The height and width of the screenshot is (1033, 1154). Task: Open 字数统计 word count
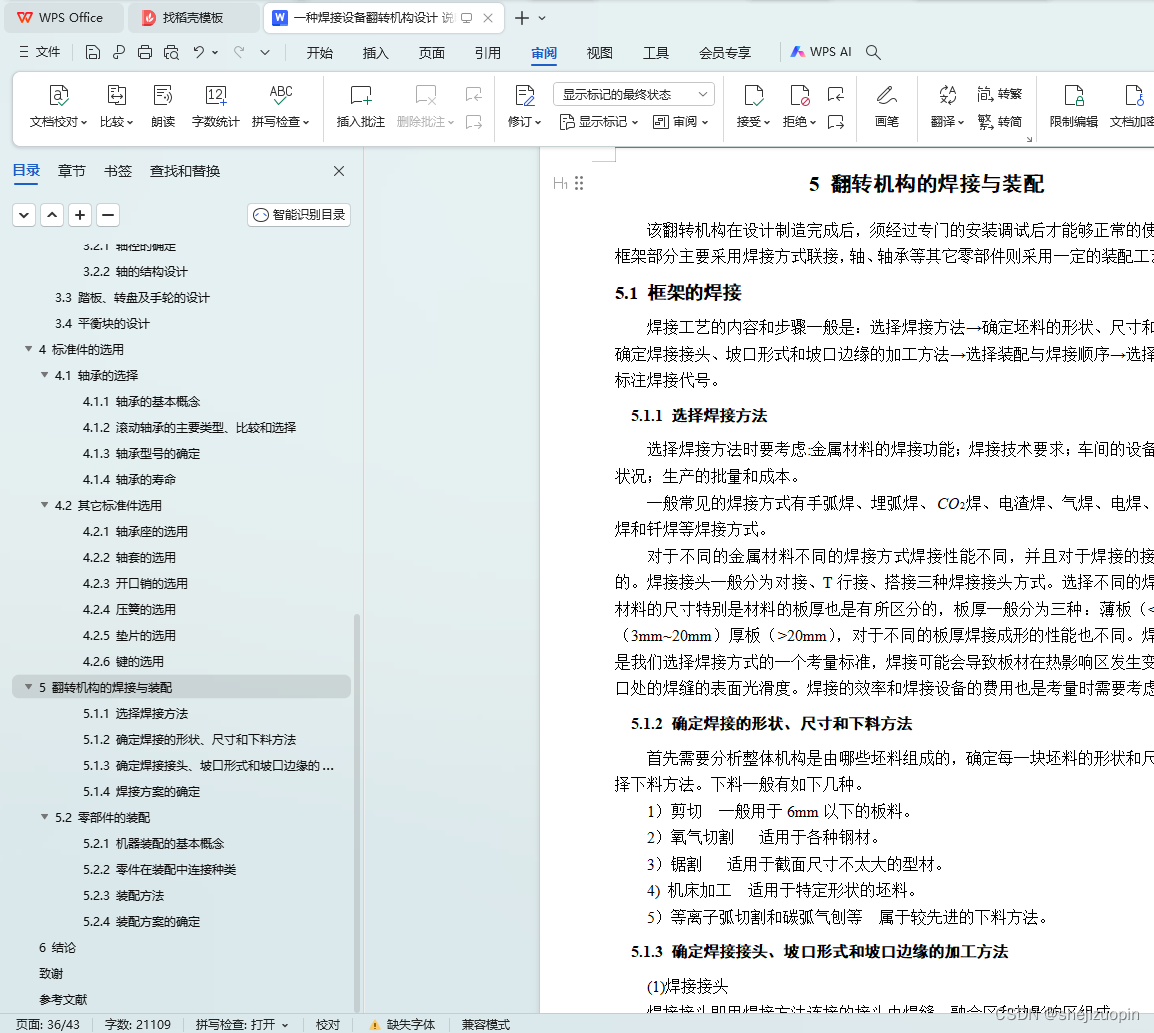[216, 106]
